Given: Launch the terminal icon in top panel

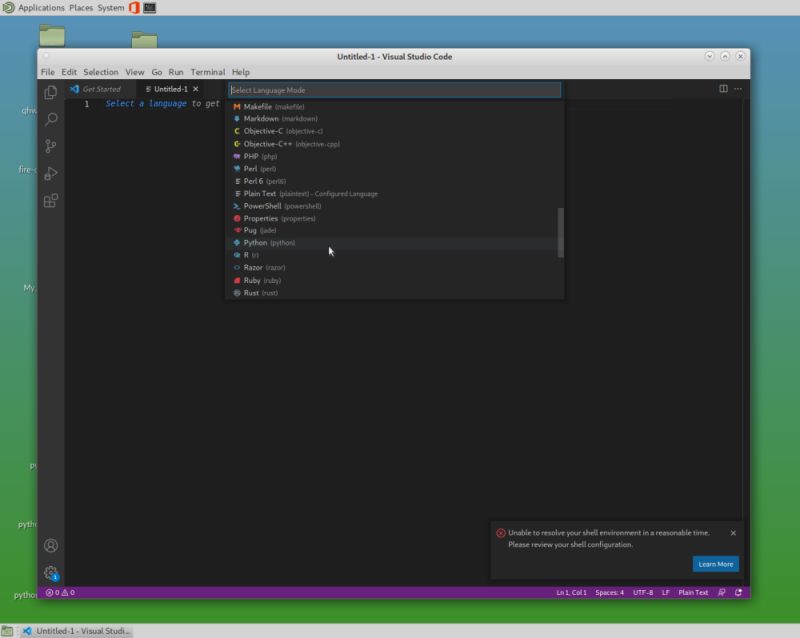Looking at the screenshot, I should [x=149, y=8].
